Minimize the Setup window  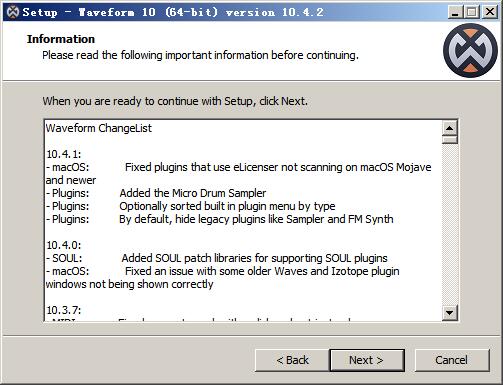coord(455,12)
